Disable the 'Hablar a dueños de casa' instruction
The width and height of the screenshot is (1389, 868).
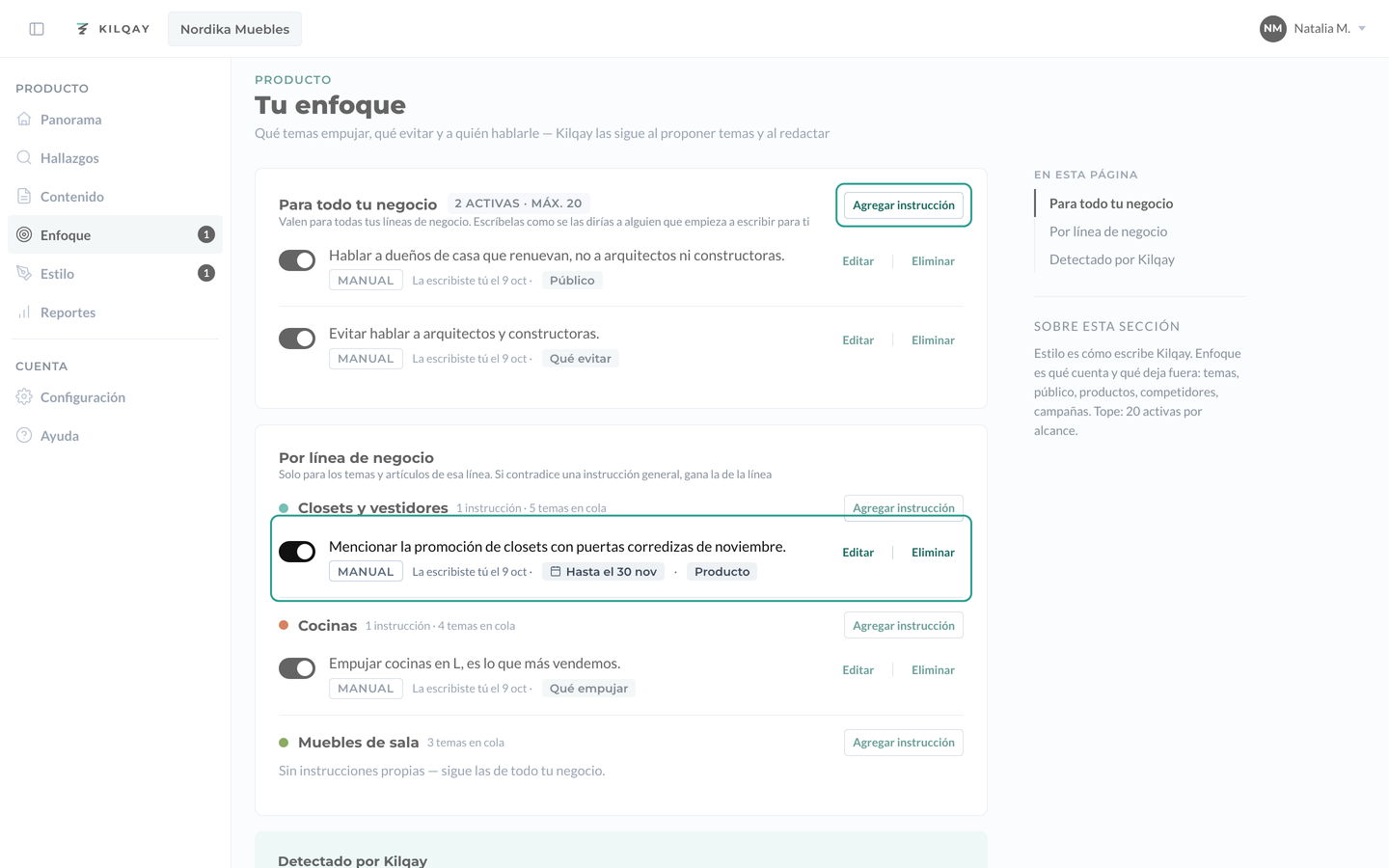click(x=297, y=260)
